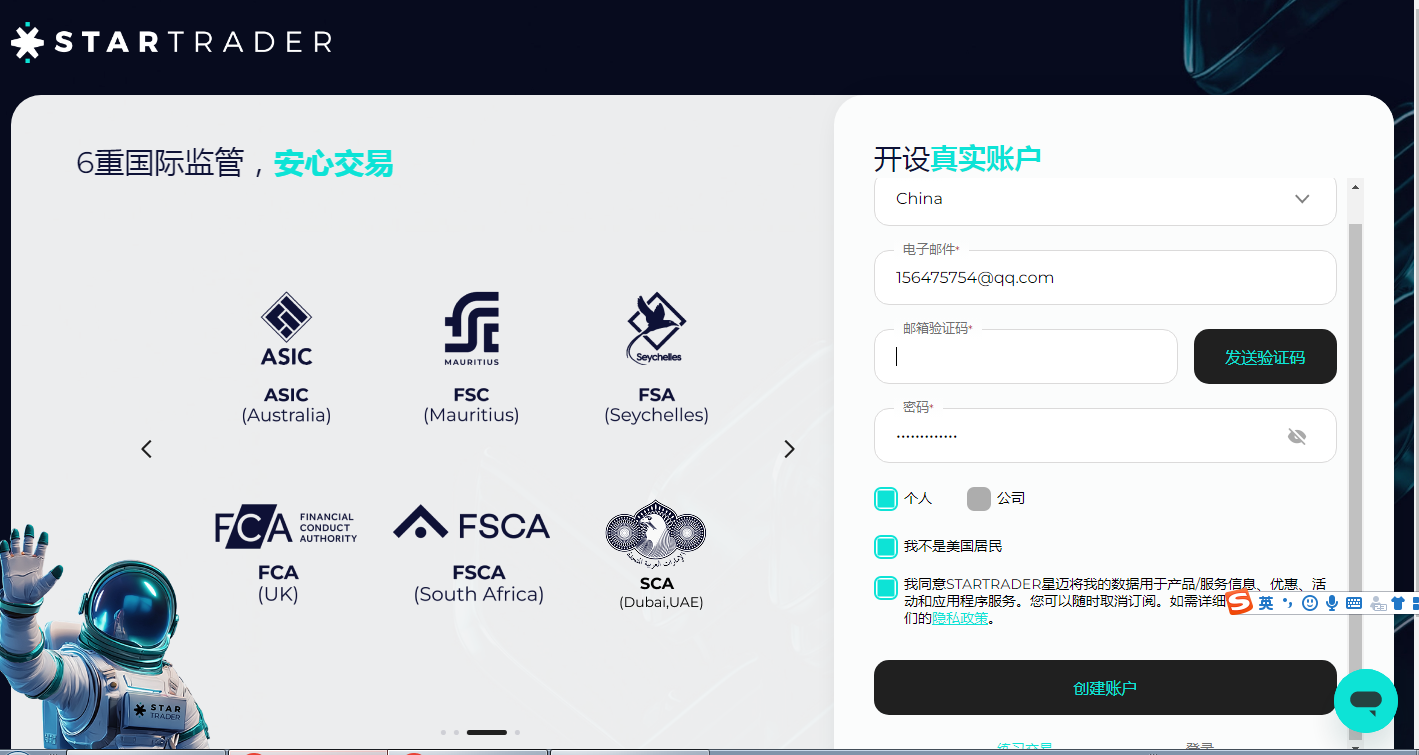Show password with the eye-slash icon
This screenshot has width=1419, height=755.
tap(1297, 436)
